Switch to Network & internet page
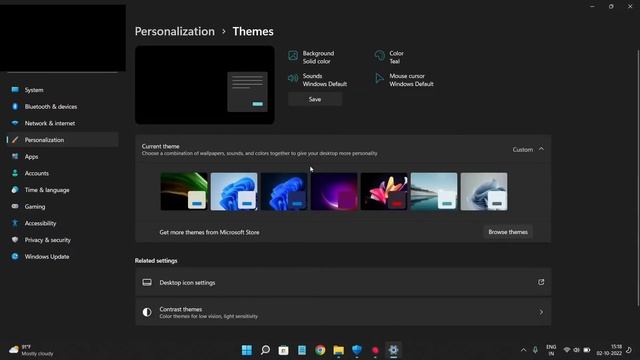This screenshot has width=640, height=360. 62,123
